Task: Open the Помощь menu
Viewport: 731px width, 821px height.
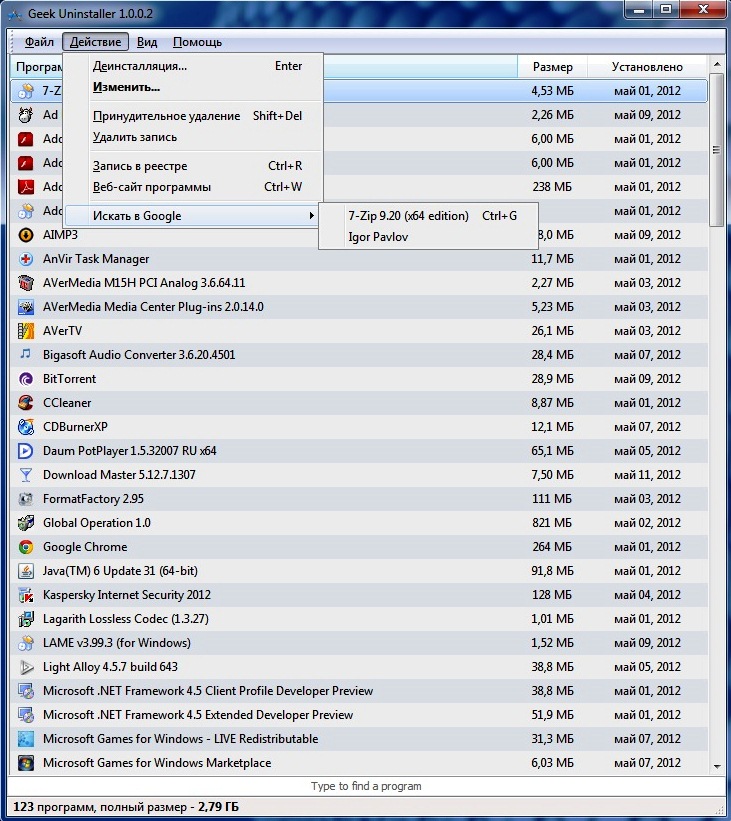Action: point(197,42)
